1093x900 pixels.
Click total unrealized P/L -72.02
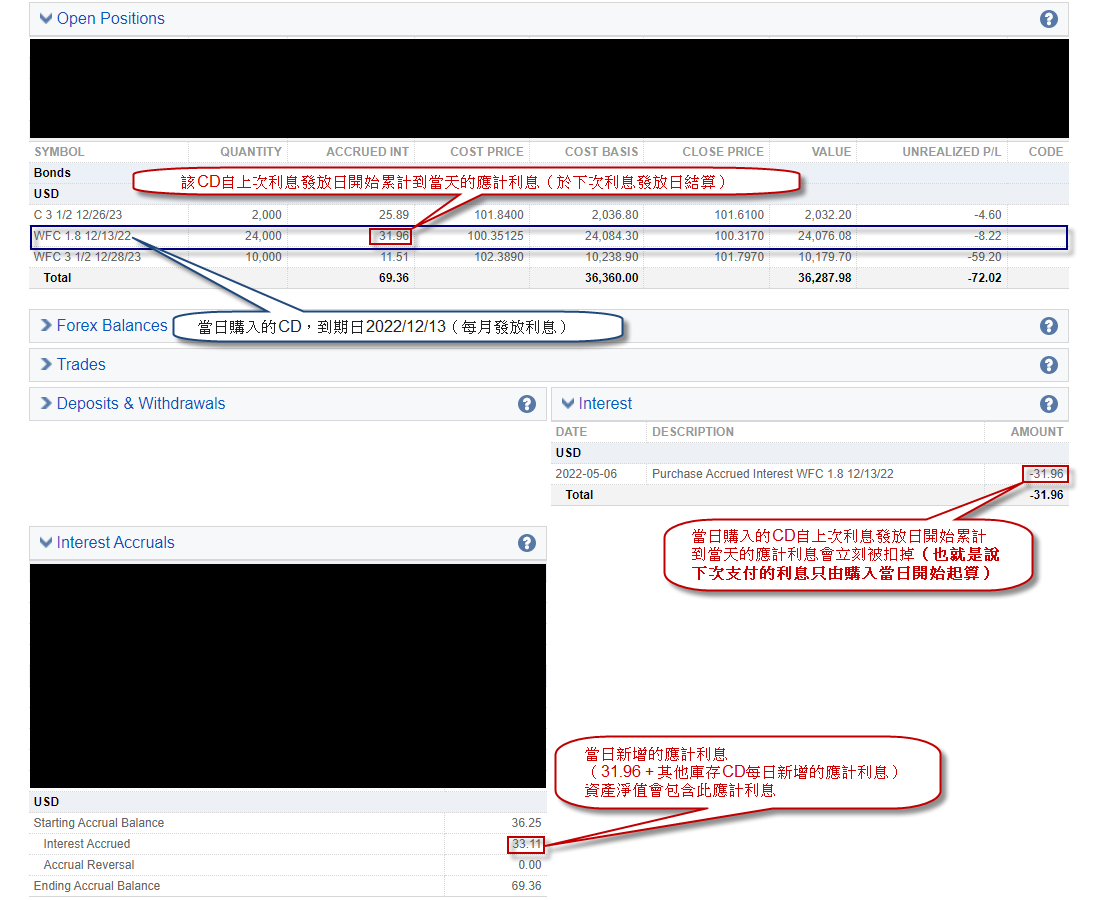coord(984,277)
